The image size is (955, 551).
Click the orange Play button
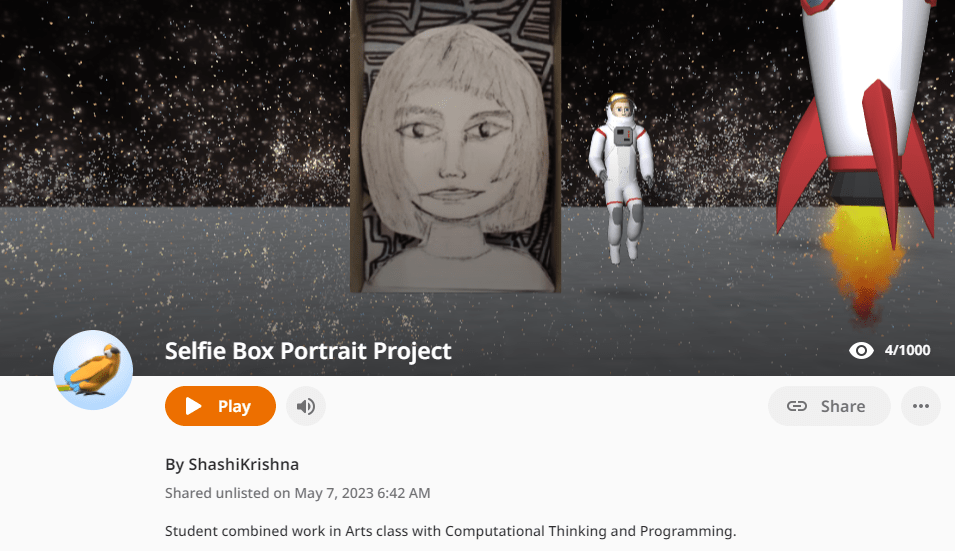coord(220,406)
